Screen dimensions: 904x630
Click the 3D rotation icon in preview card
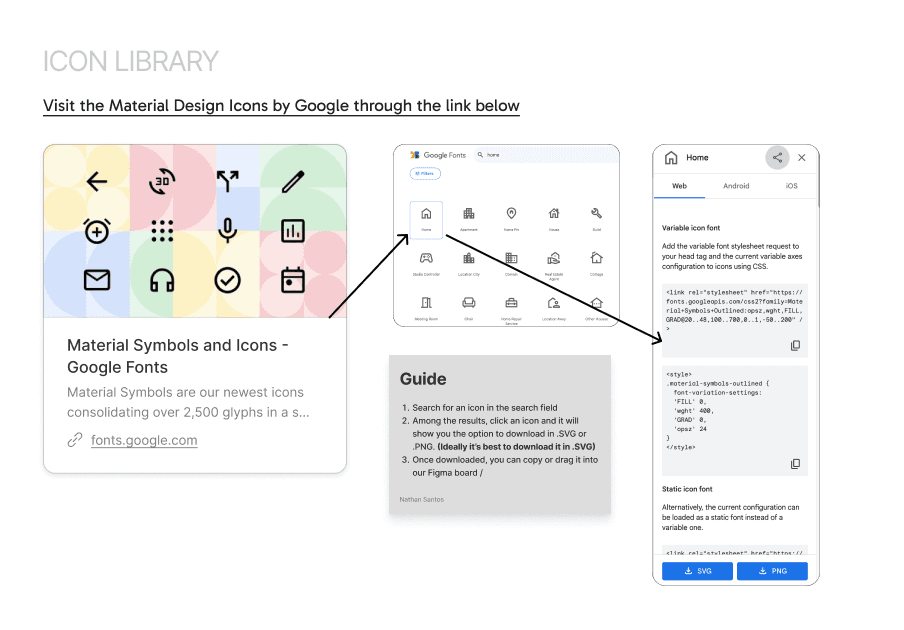(162, 181)
